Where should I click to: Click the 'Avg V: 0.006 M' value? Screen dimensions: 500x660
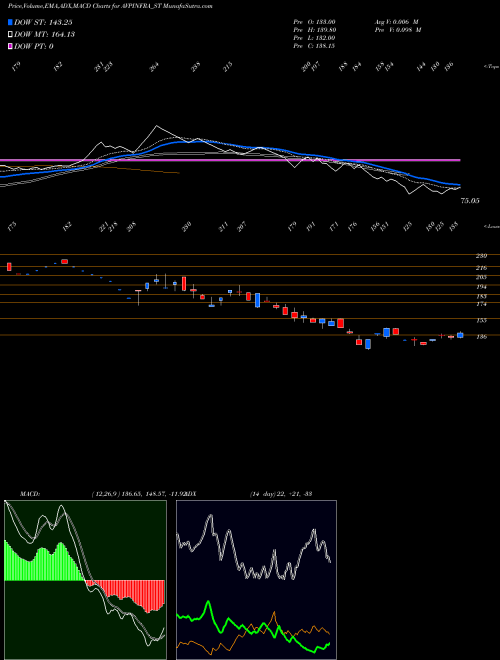coord(396,22)
